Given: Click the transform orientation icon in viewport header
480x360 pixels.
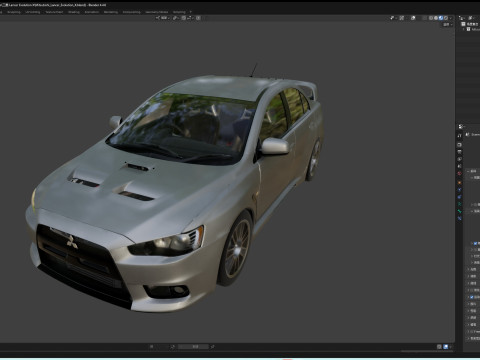Looking at the screenshot, I should click(158, 18).
